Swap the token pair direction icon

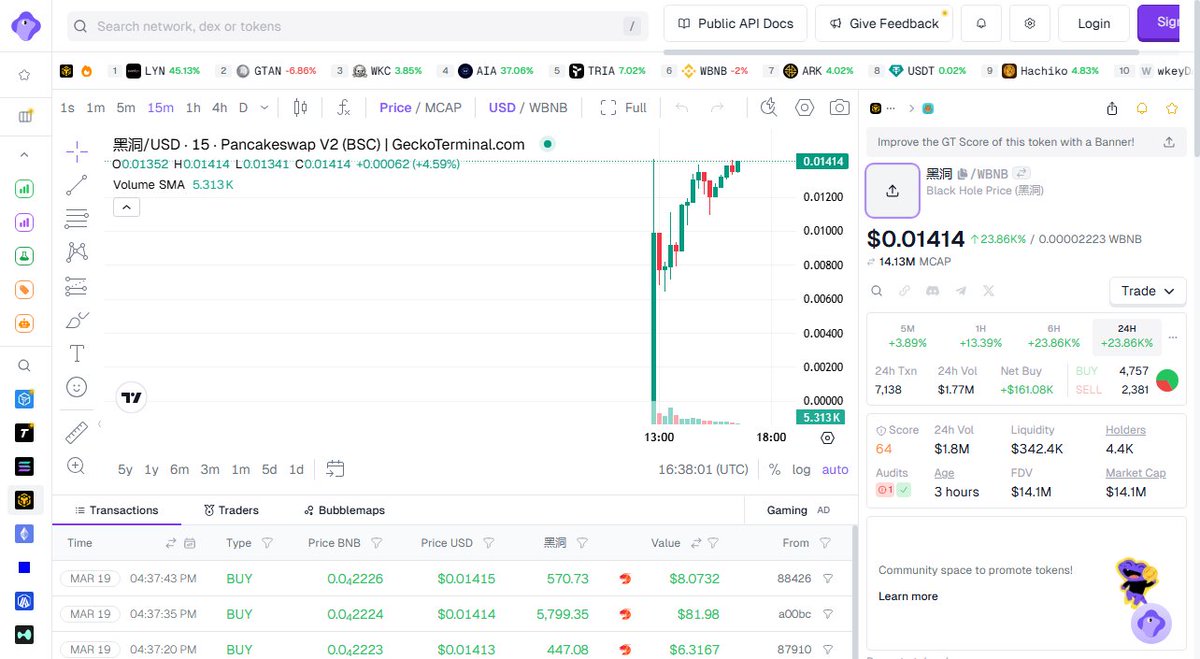[x=1021, y=174]
